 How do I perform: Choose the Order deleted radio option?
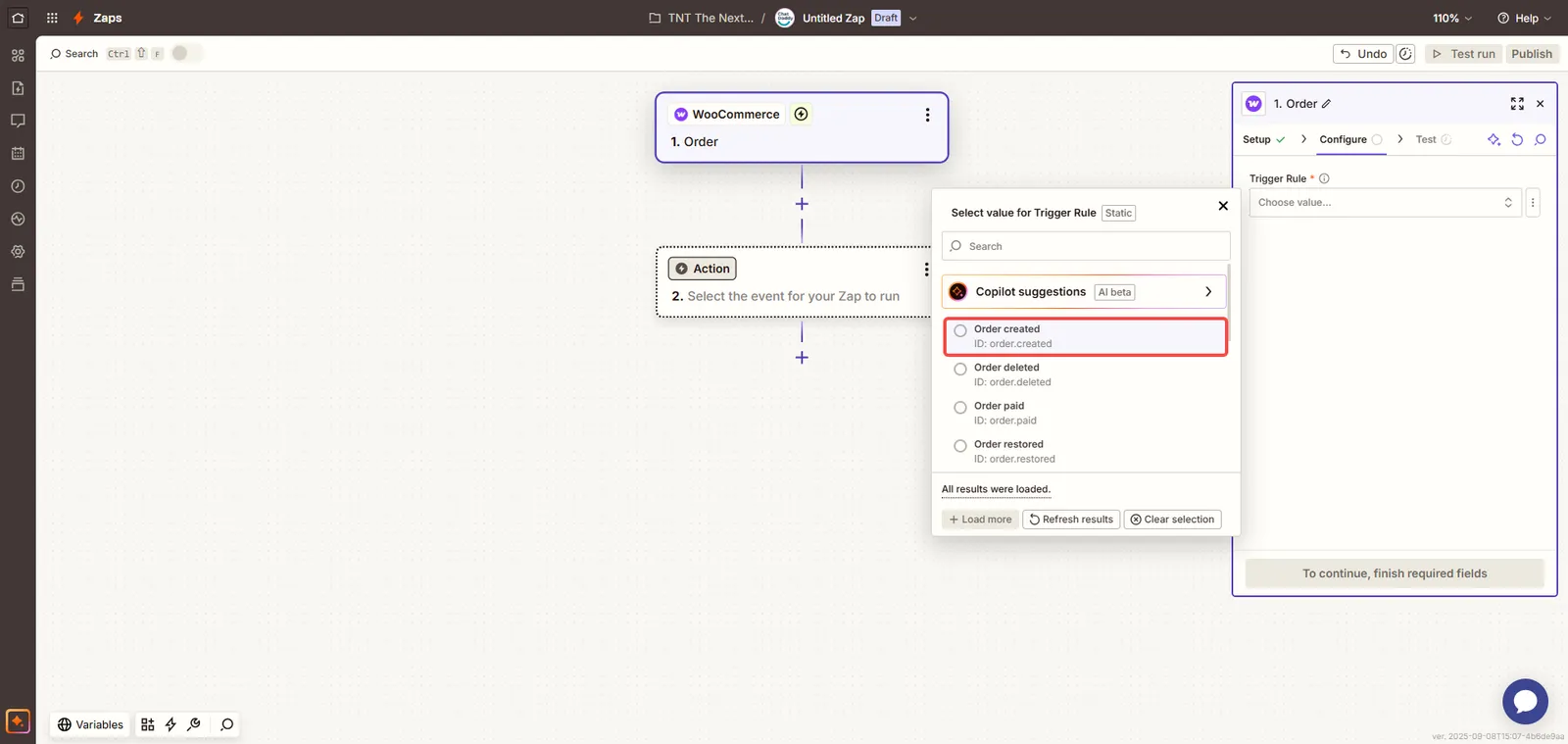click(960, 370)
